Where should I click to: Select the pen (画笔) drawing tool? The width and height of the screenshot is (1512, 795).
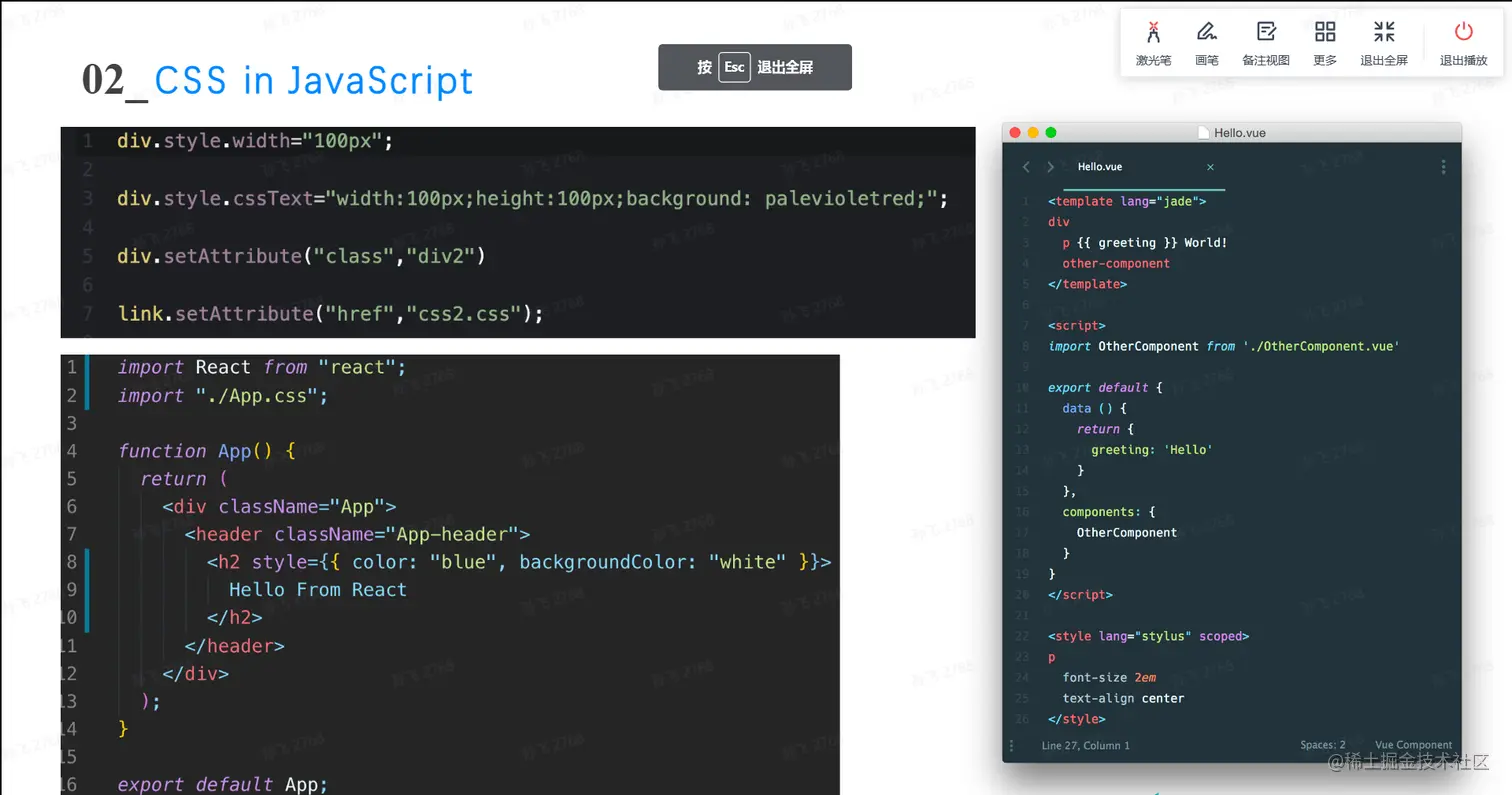pyautogui.click(x=1207, y=43)
